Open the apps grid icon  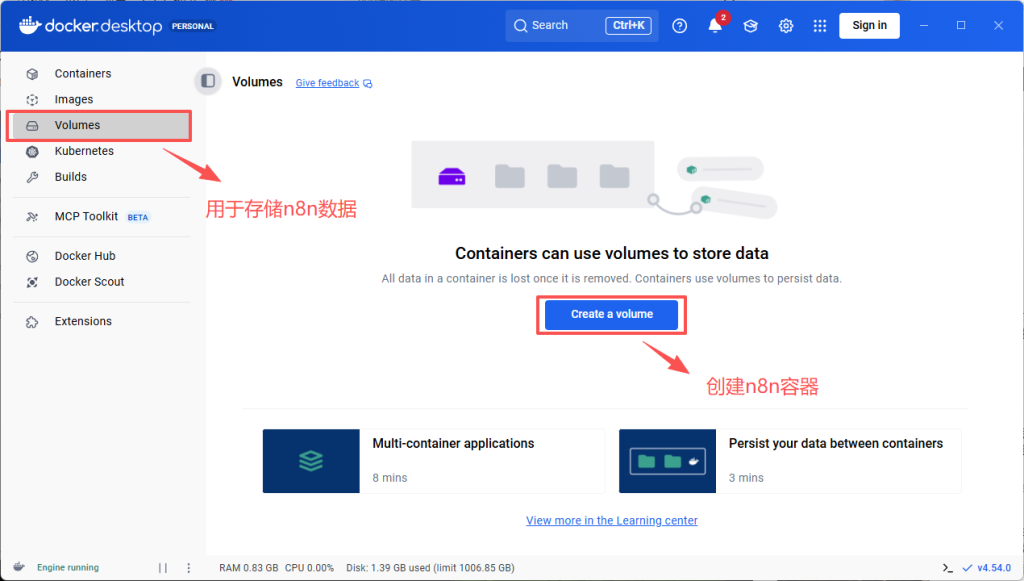click(820, 26)
